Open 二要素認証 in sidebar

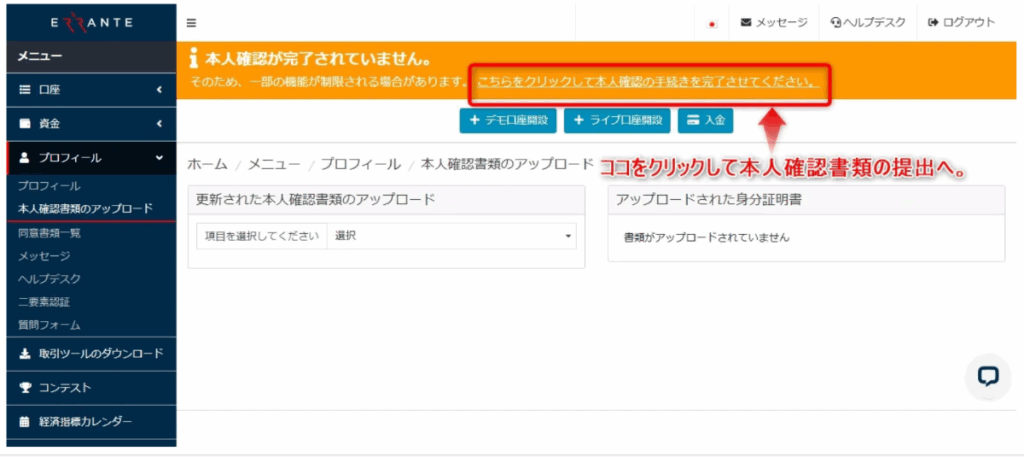pyautogui.click(x=44, y=302)
